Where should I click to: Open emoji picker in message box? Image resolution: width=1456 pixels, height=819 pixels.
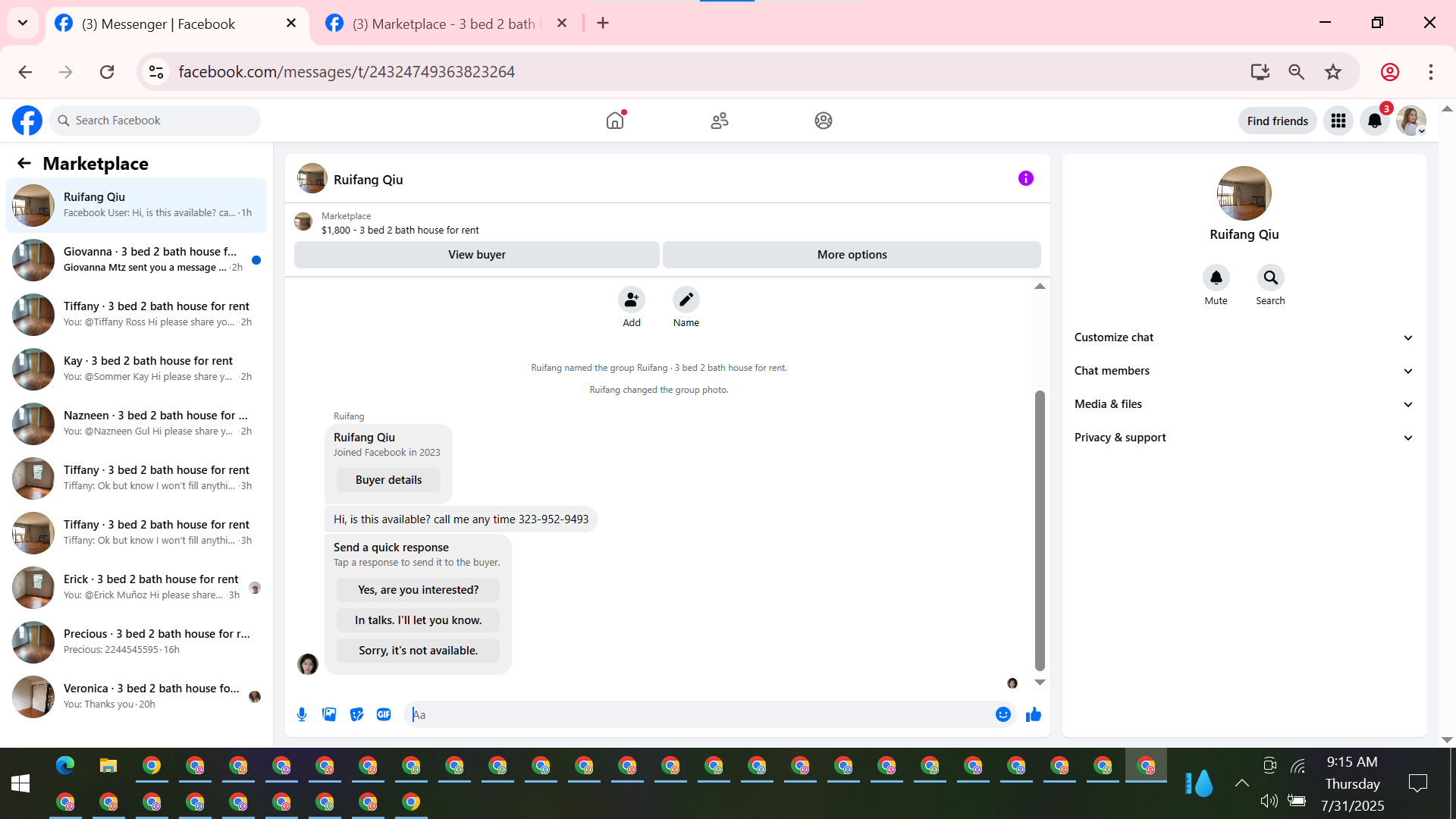[x=1003, y=714]
